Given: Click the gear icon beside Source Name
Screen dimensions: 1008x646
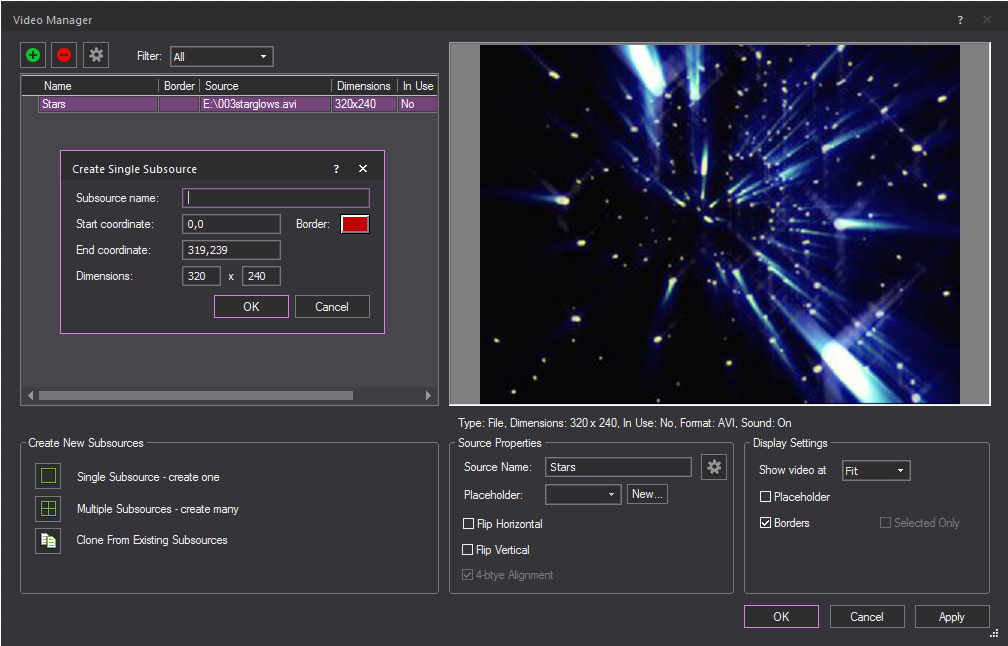Looking at the screenshot, I should 713,467.
